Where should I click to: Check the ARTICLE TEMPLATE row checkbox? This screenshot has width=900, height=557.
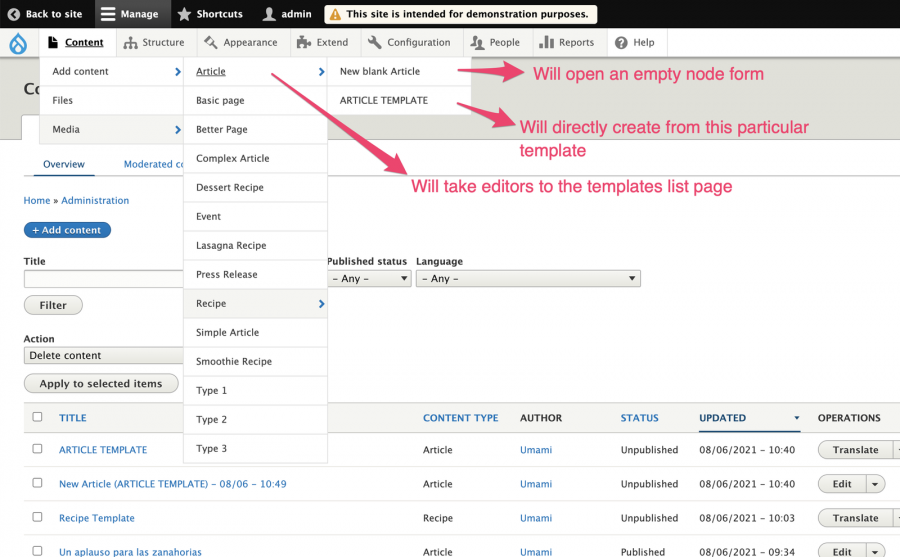[37, 448]
